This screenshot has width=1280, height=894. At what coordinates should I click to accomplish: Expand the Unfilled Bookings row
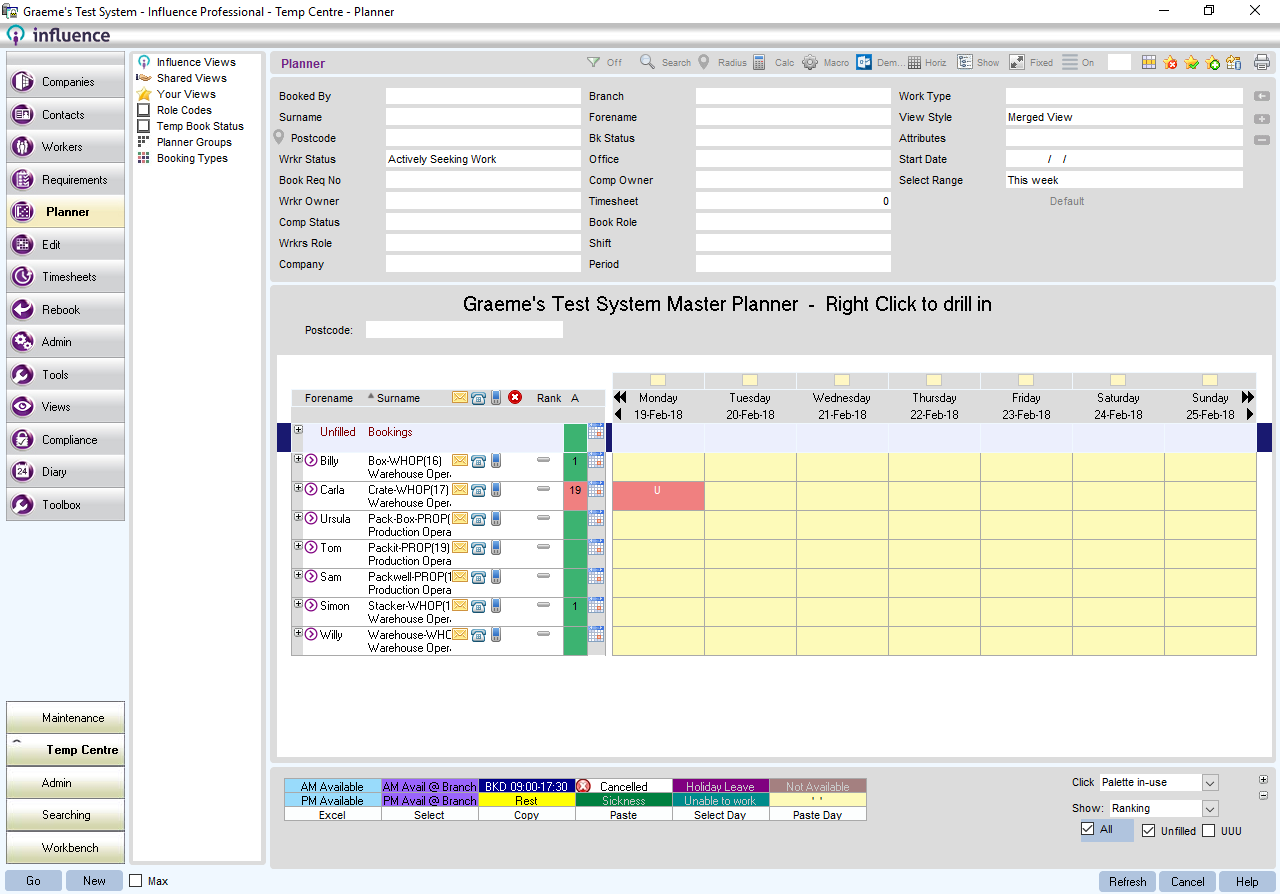(298, 430)
